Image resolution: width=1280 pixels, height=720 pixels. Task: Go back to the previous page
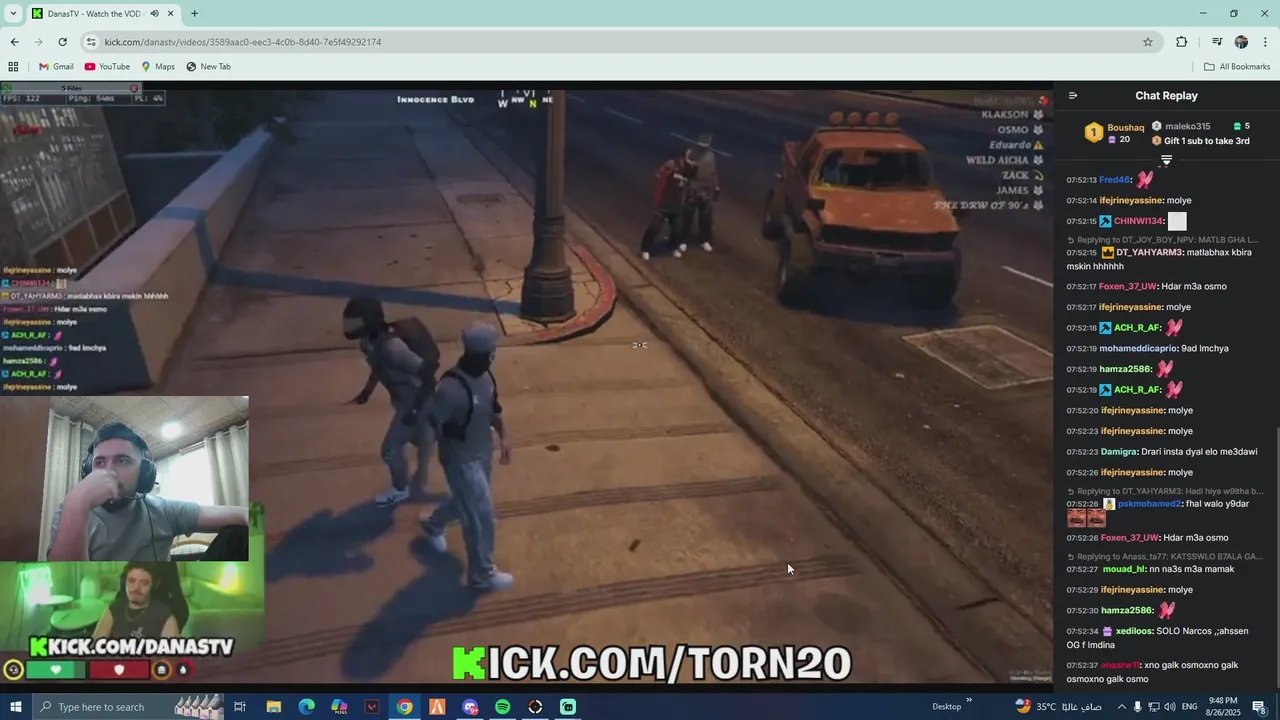[x=14, y=42]
